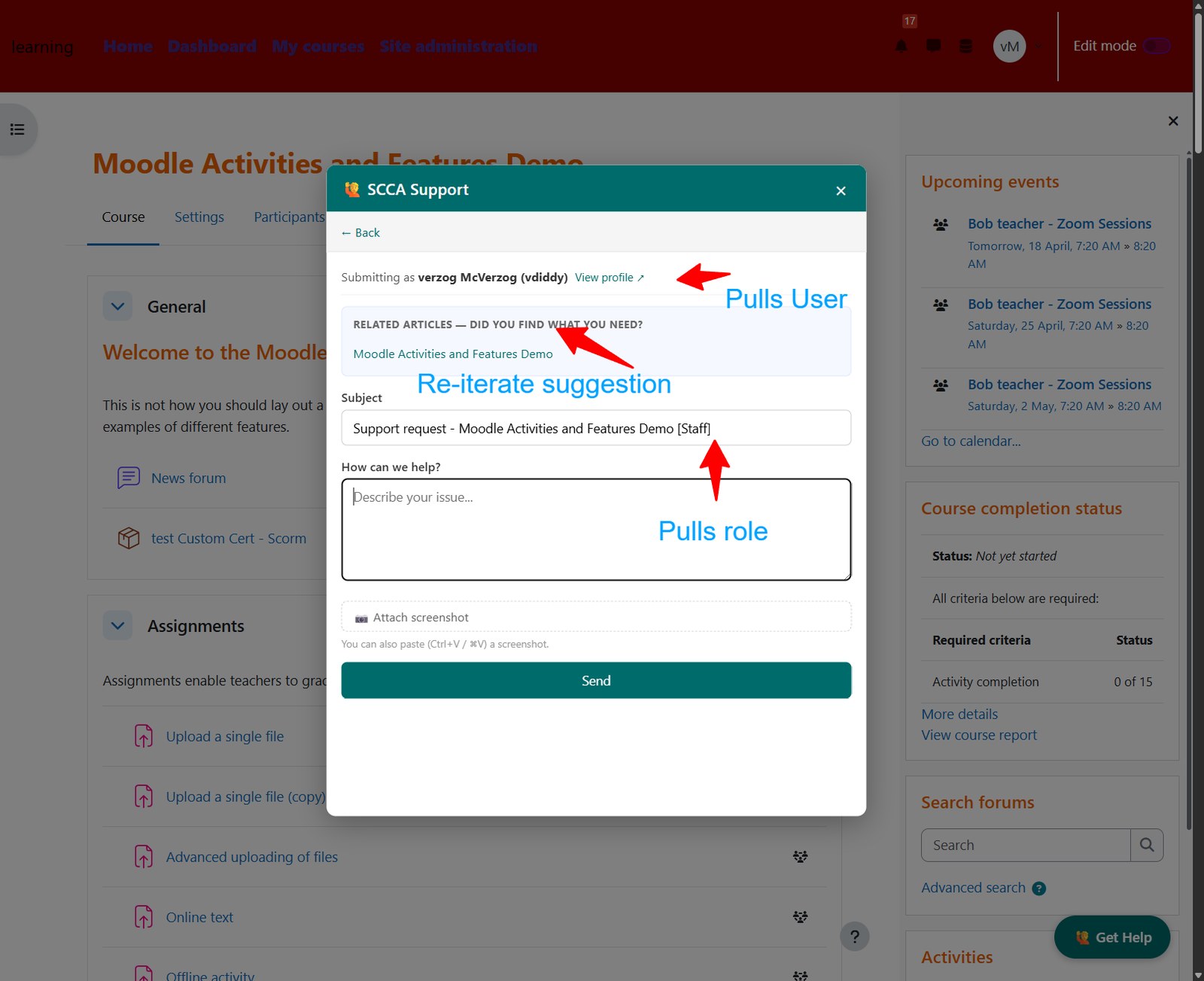Select the Course tab
Viewport: 1204px width, 981px height.
pos(123,217)
